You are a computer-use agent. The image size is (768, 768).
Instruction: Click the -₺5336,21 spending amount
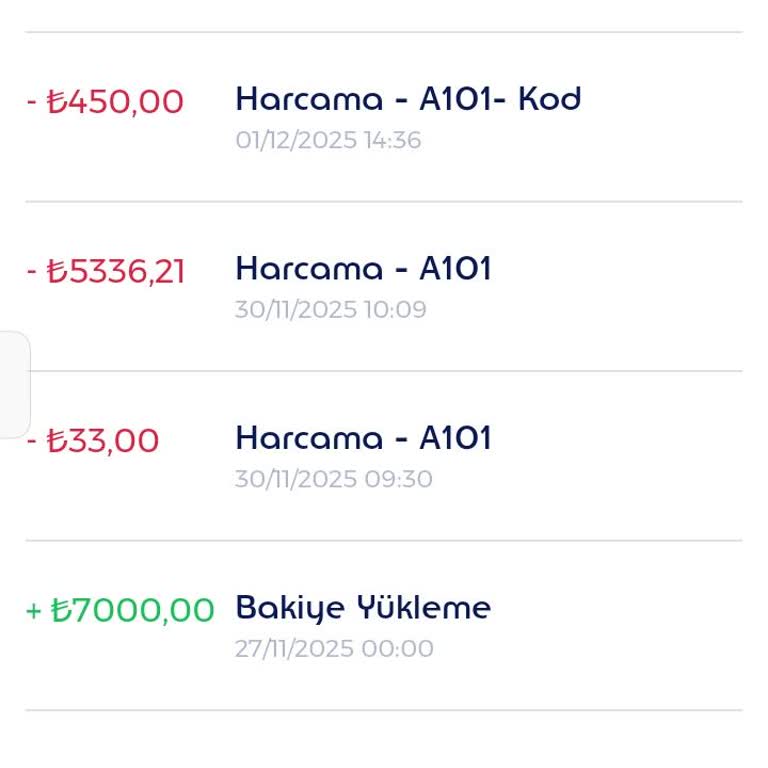(x=105, y=271)
